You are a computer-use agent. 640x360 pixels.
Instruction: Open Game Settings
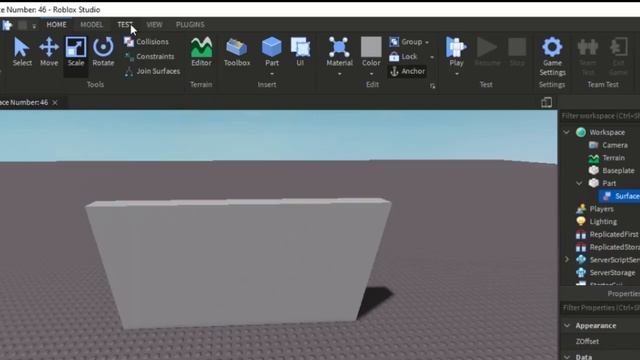[552, 56]
